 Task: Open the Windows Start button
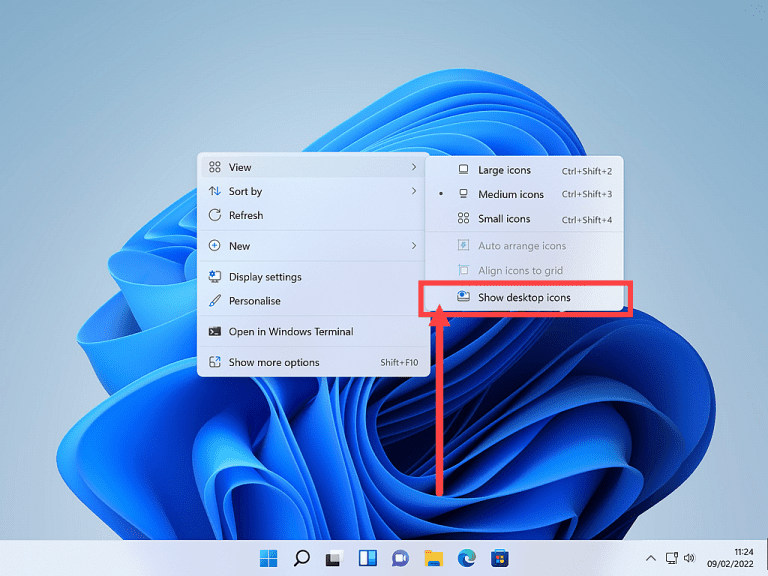268,558
